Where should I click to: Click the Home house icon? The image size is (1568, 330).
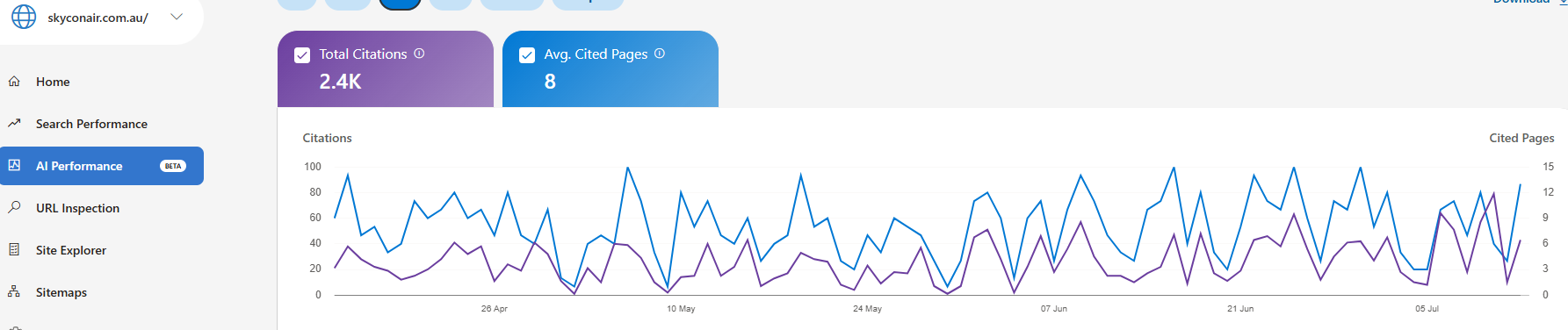[x=14, y=82]
